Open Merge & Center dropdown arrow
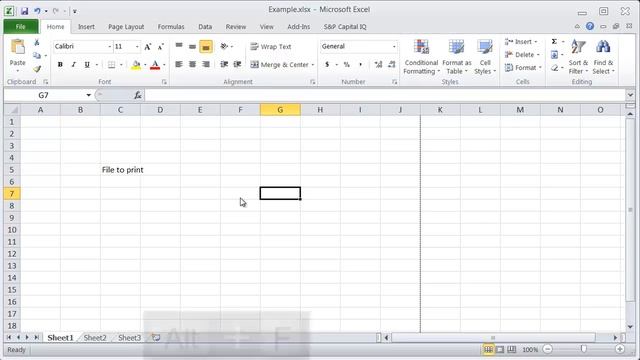Viewport: 640px width, 360px height. [313, 65]
